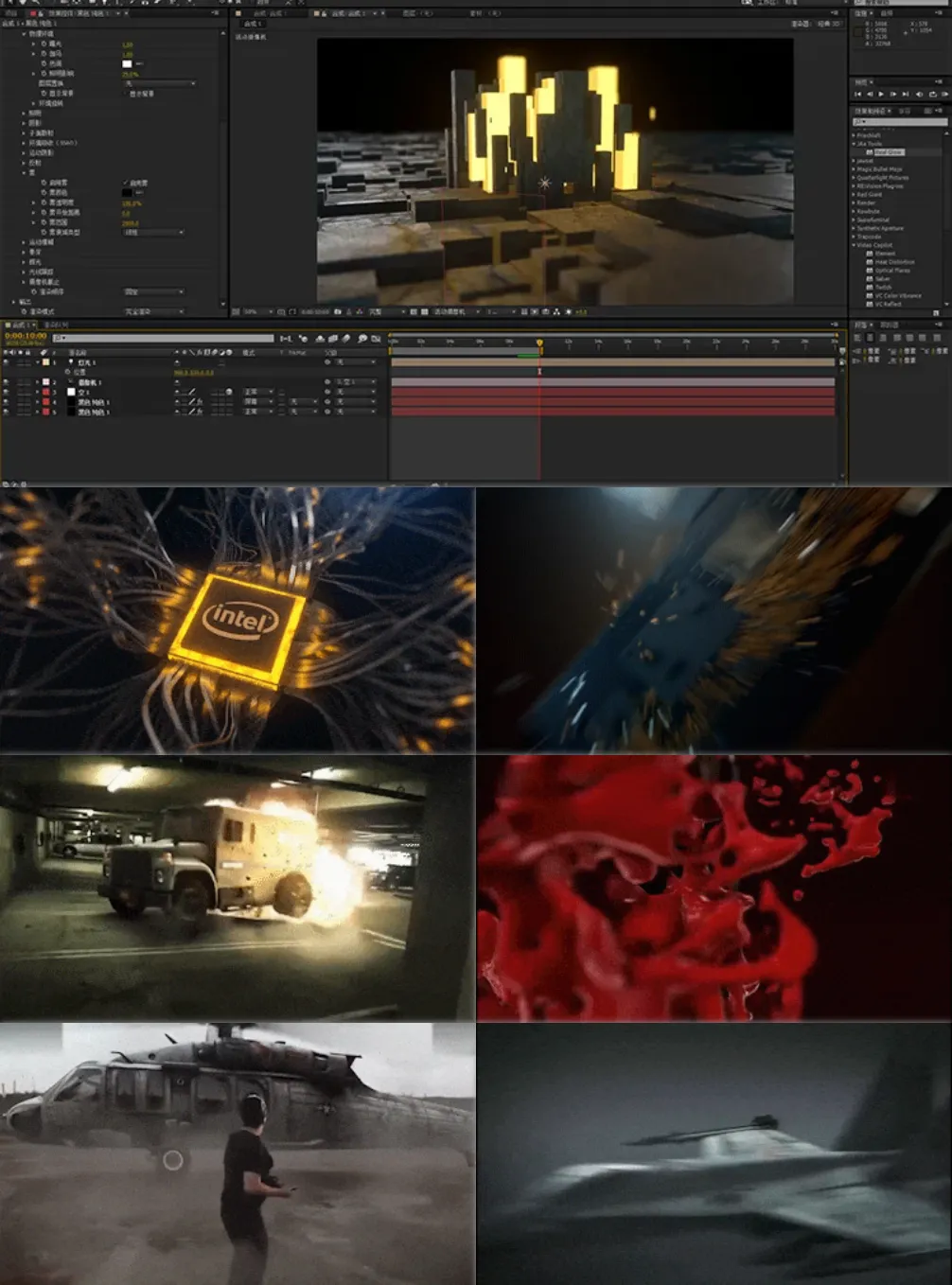The image size is (952, 1285).
Task: Click the red liquid splash thumbnail
Action: pyautogui.click(x=714, y=888)
